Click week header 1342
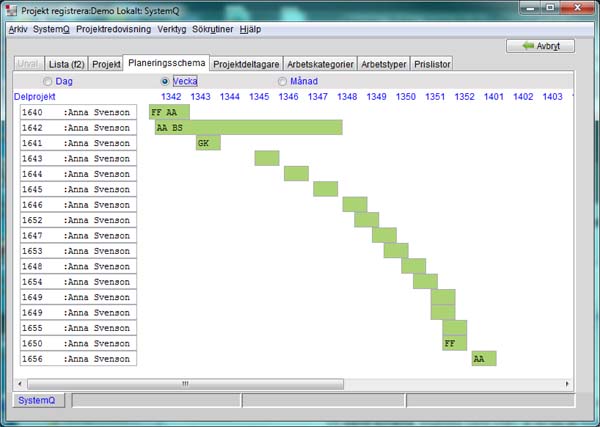This screenshot has height=427, width=600. [x=171, y=96]
